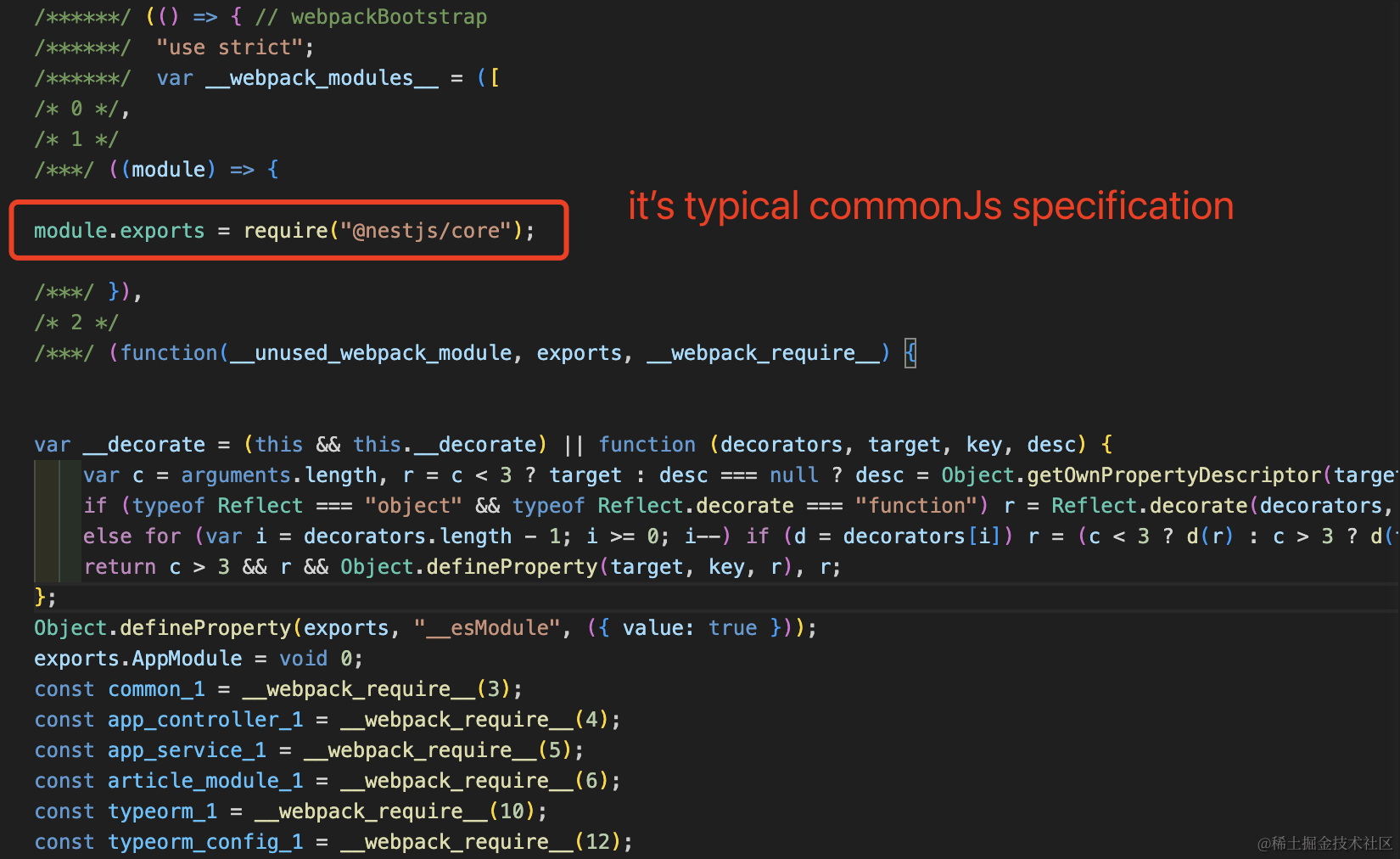
Task: Click the __unused_webpack_module parameter
Action: [x=372, y=353]
